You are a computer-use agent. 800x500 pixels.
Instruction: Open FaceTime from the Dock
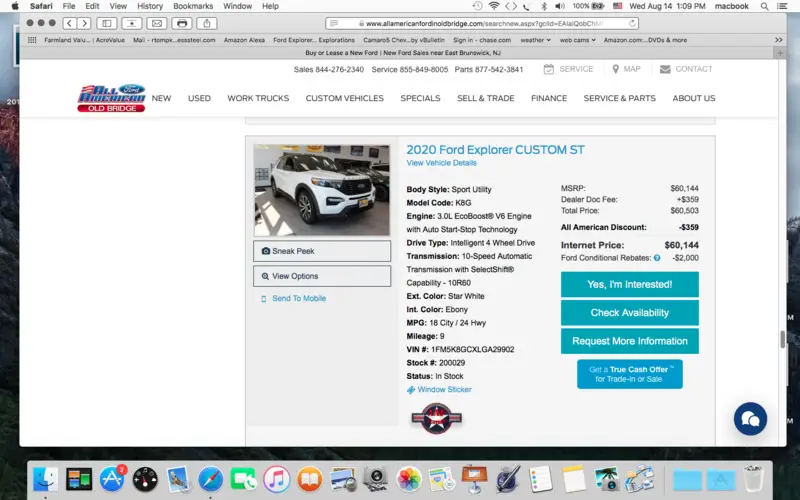(244, 479)
